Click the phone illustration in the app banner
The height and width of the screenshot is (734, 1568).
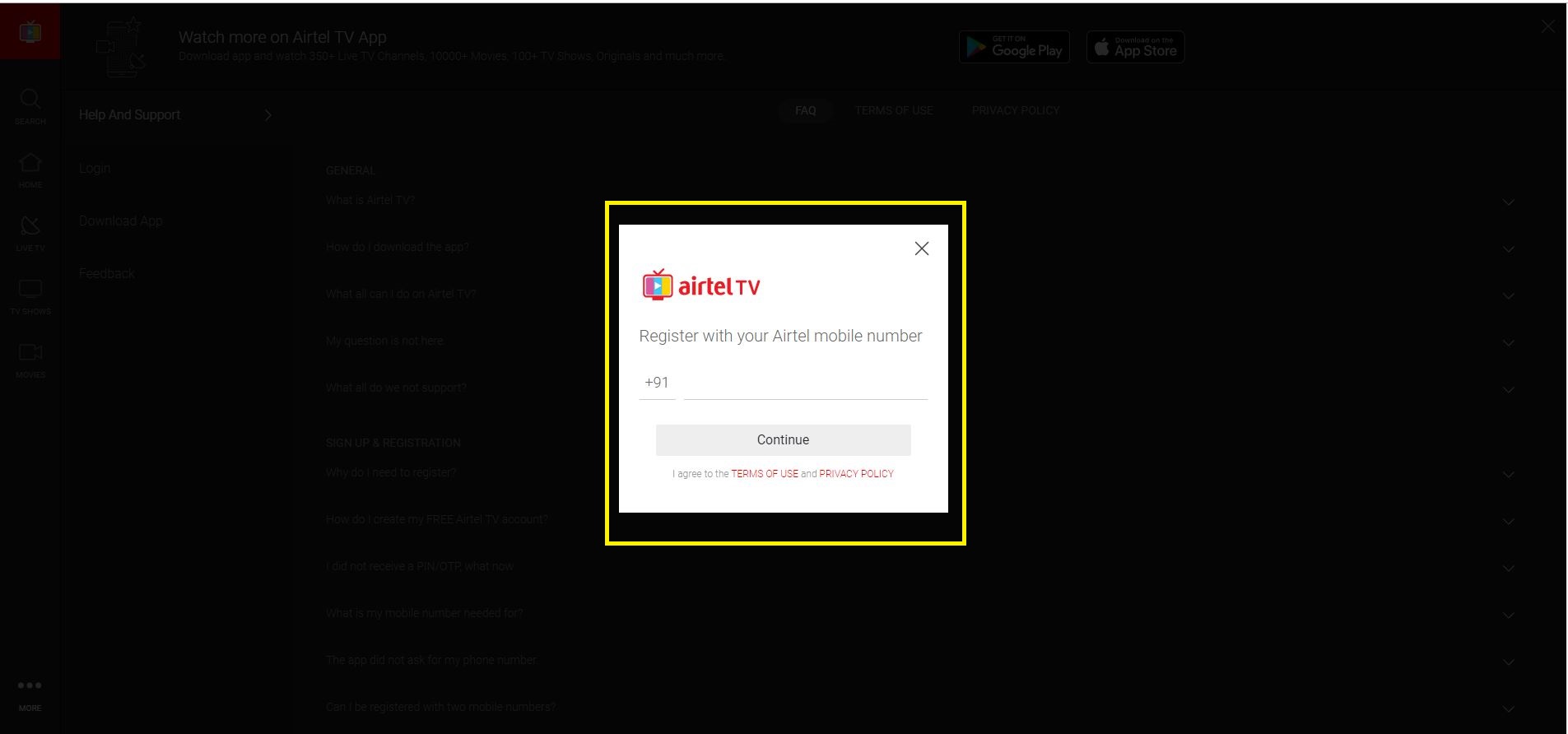[122, 49]
